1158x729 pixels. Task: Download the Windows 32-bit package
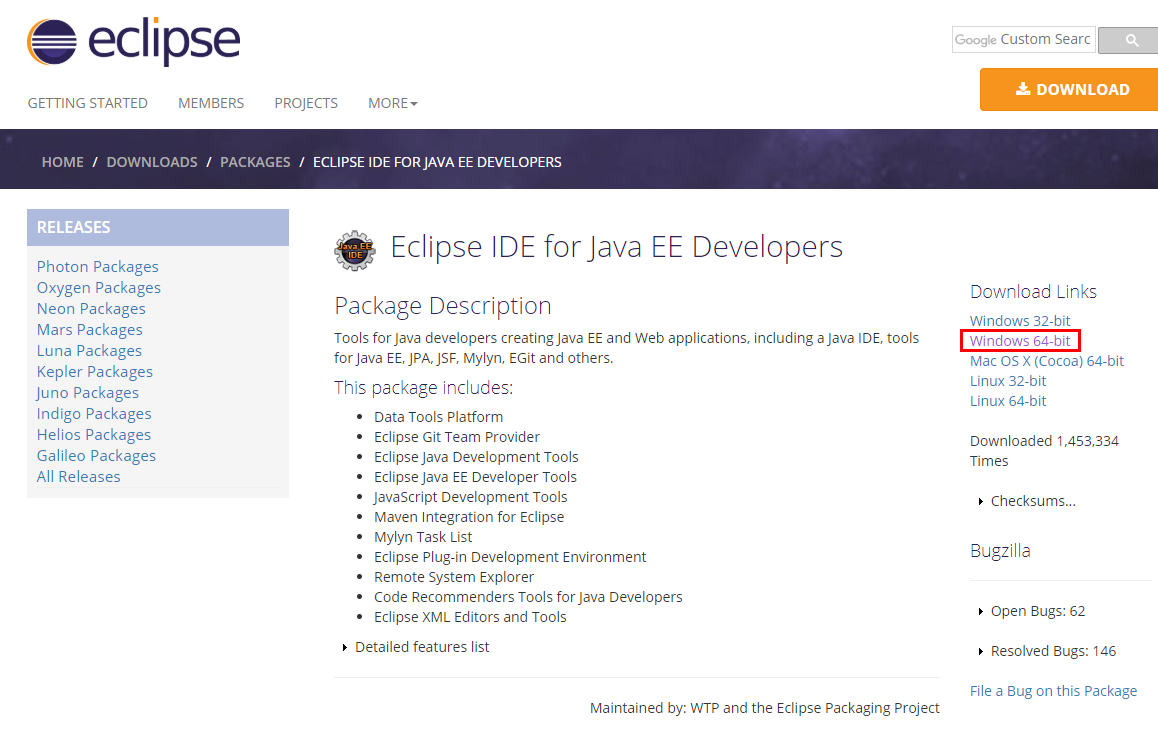(x=1020, y=321)
